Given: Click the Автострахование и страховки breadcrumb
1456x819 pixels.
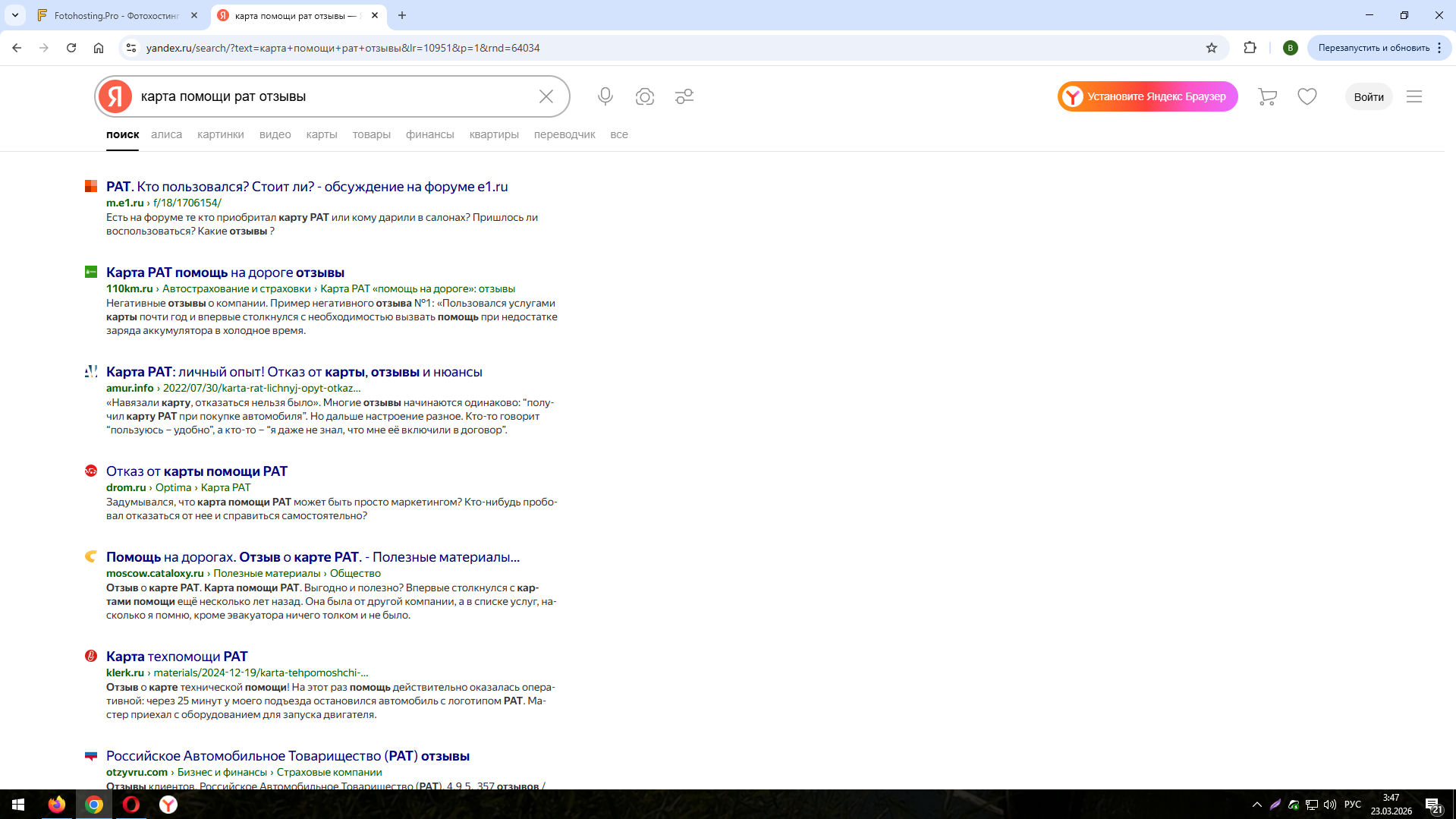Looking at the screenshot, I should 237,288.
